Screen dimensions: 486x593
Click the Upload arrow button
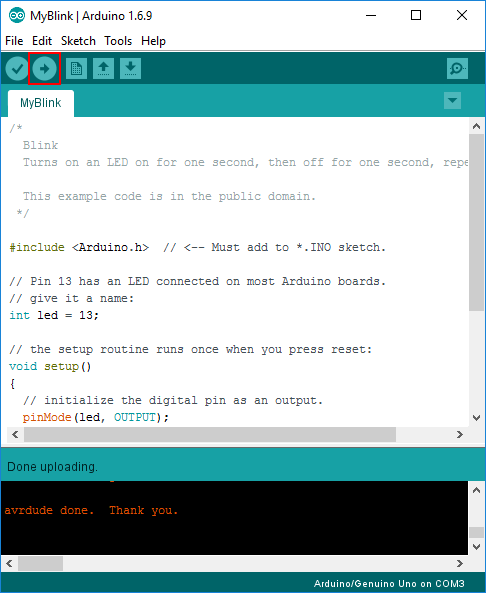click(x=44, y=68)
